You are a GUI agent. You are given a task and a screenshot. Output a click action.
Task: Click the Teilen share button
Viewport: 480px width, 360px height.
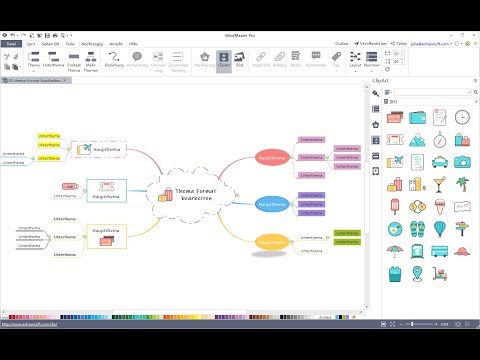pyautogui.click(x=399, y=44)
